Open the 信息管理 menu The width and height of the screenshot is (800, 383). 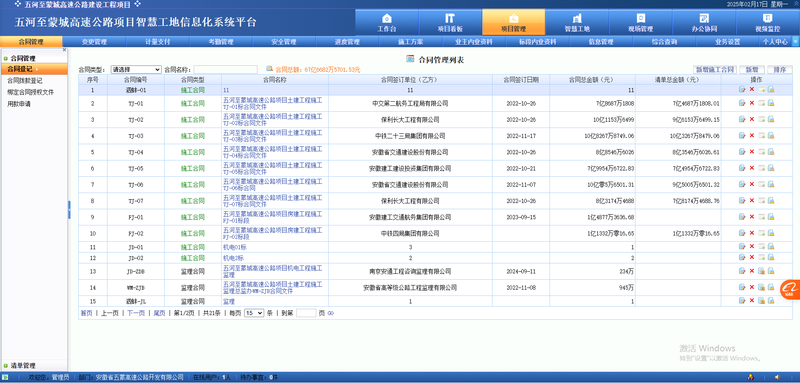tap(601, 42)
